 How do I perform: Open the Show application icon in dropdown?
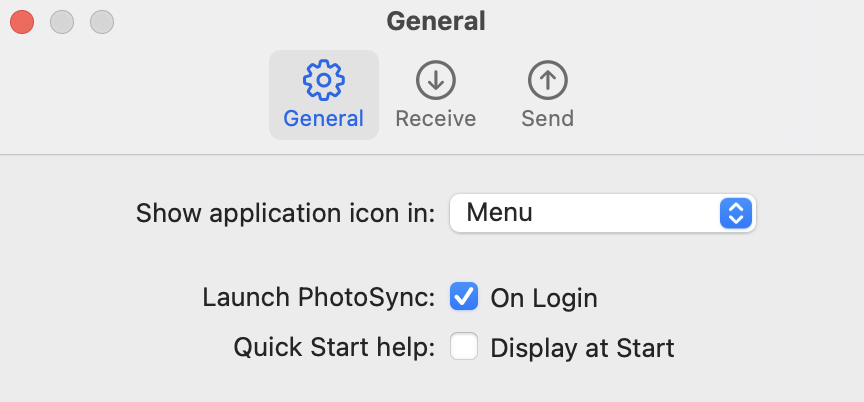[603, 213]
